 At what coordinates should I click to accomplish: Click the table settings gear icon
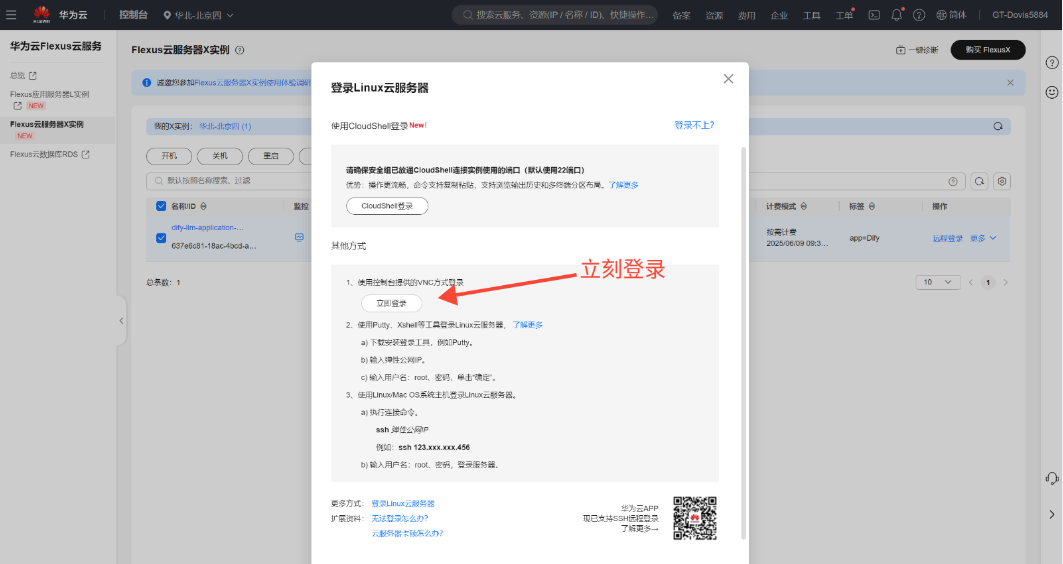point(1002,181)
